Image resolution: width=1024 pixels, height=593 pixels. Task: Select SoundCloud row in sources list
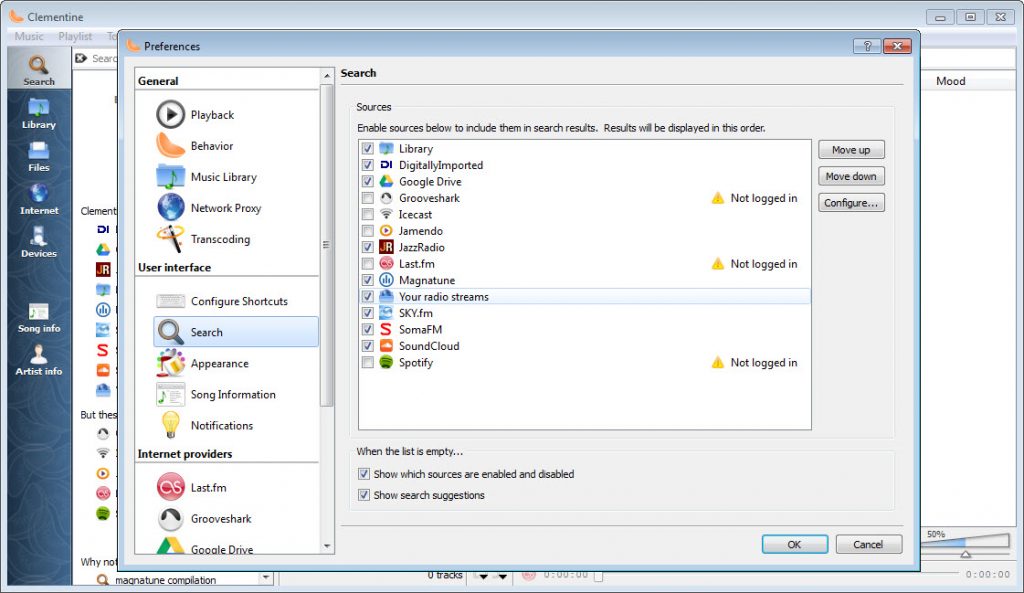(584, 346)
